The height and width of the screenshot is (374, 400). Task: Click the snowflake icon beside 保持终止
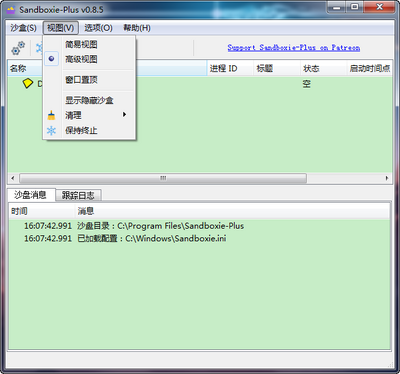point(51,130)
